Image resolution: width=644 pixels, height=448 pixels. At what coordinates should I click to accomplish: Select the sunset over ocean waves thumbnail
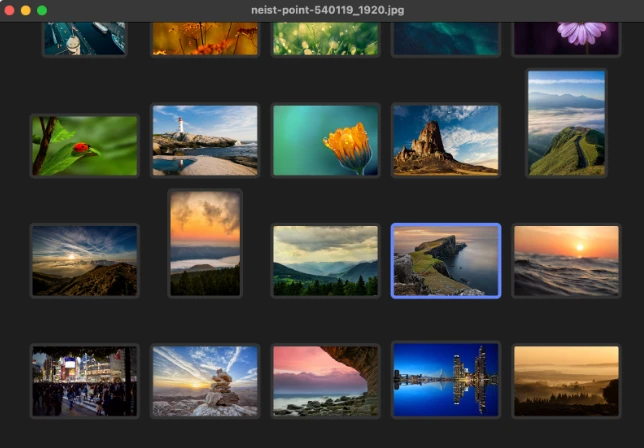(x=566, y=260)
